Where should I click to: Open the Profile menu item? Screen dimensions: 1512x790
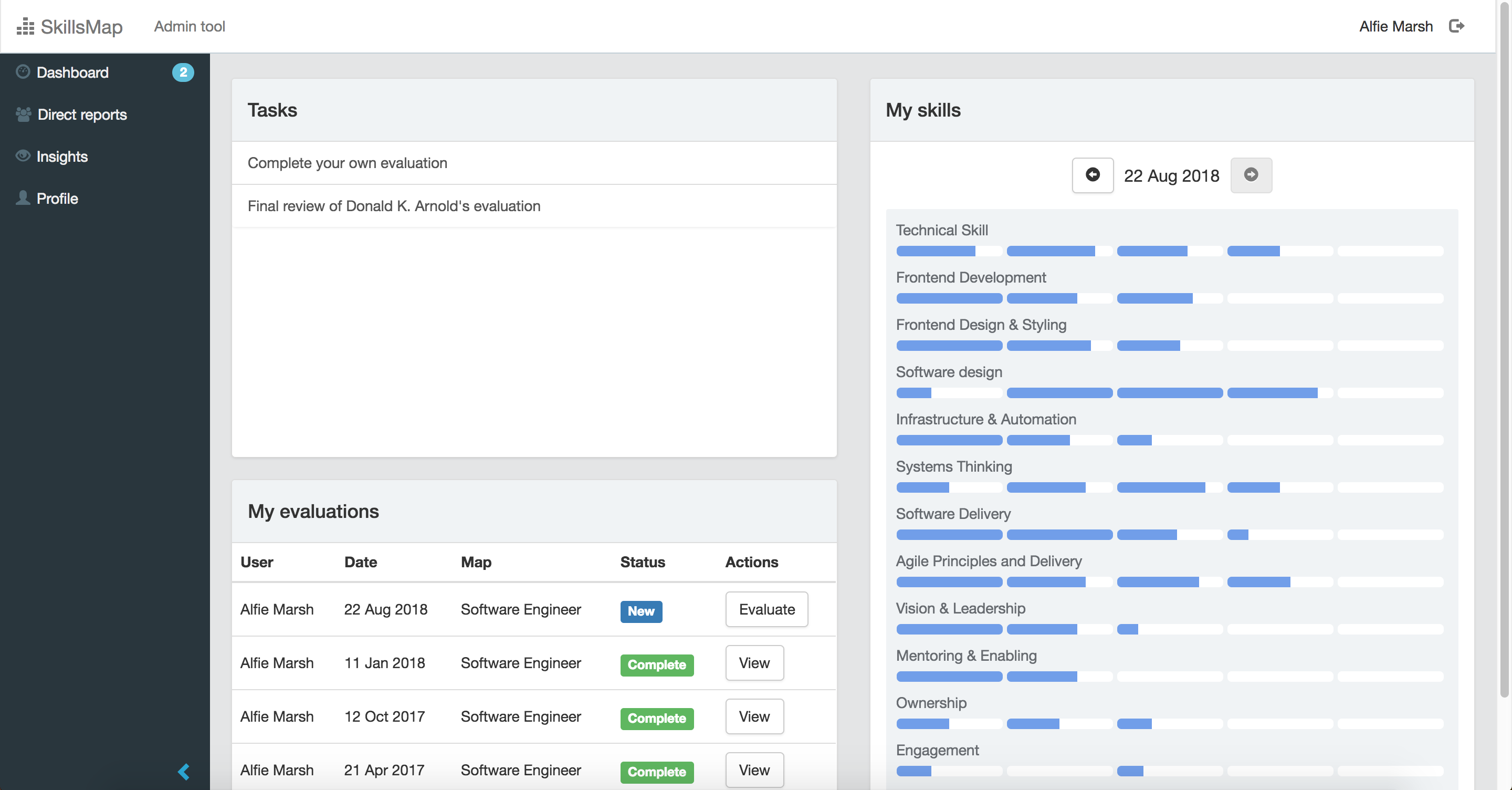57,199
